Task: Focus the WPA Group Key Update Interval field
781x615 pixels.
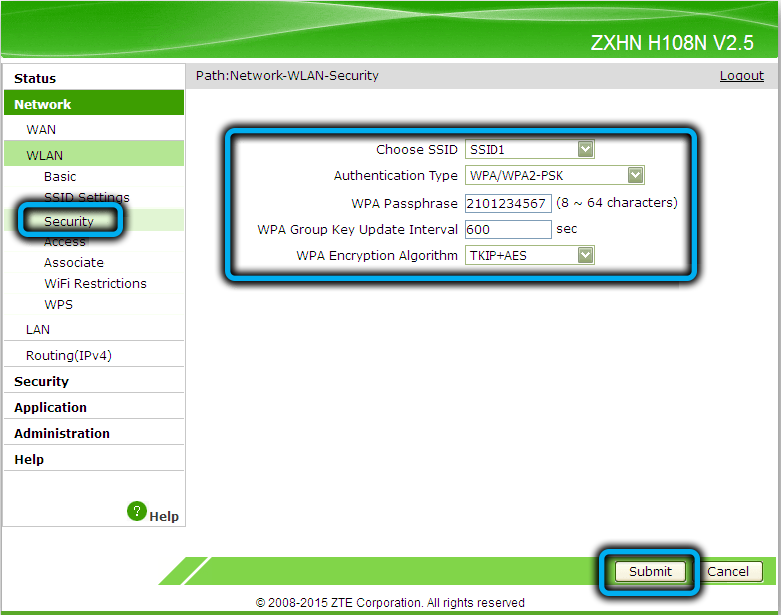Action: point(508,229)
